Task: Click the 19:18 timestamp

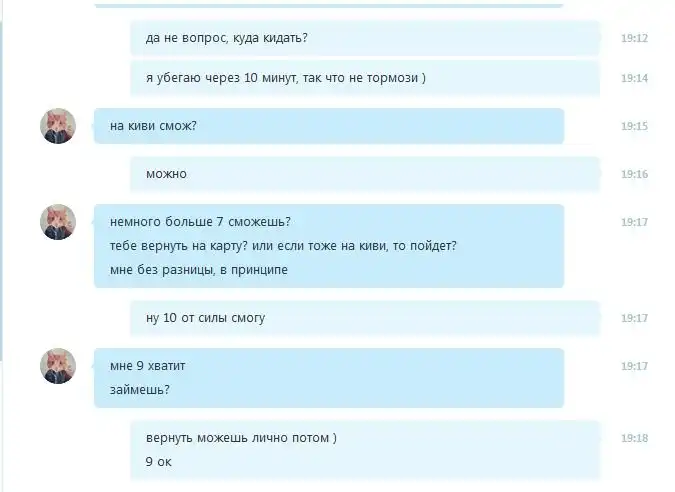Action: coord(634,438)
